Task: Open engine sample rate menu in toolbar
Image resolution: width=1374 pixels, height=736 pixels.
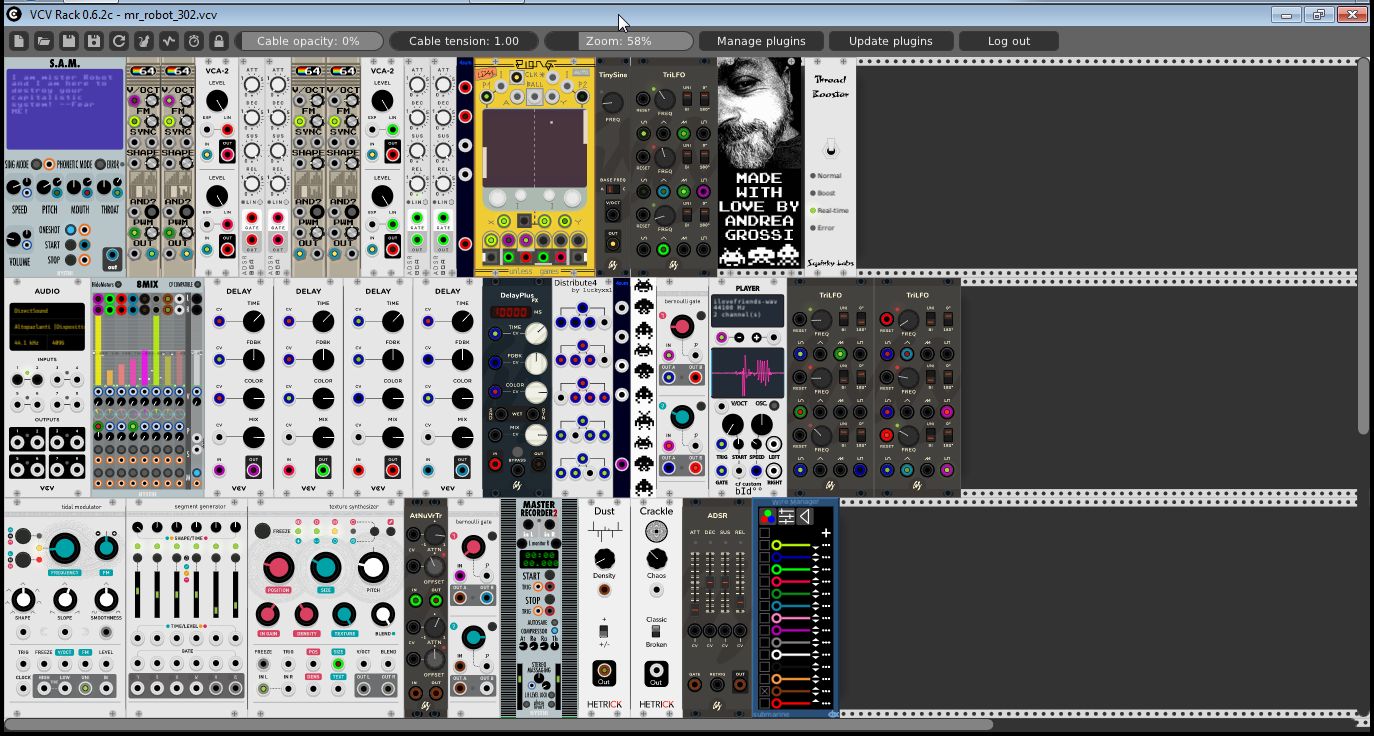Action: click(x=169, y=41)
